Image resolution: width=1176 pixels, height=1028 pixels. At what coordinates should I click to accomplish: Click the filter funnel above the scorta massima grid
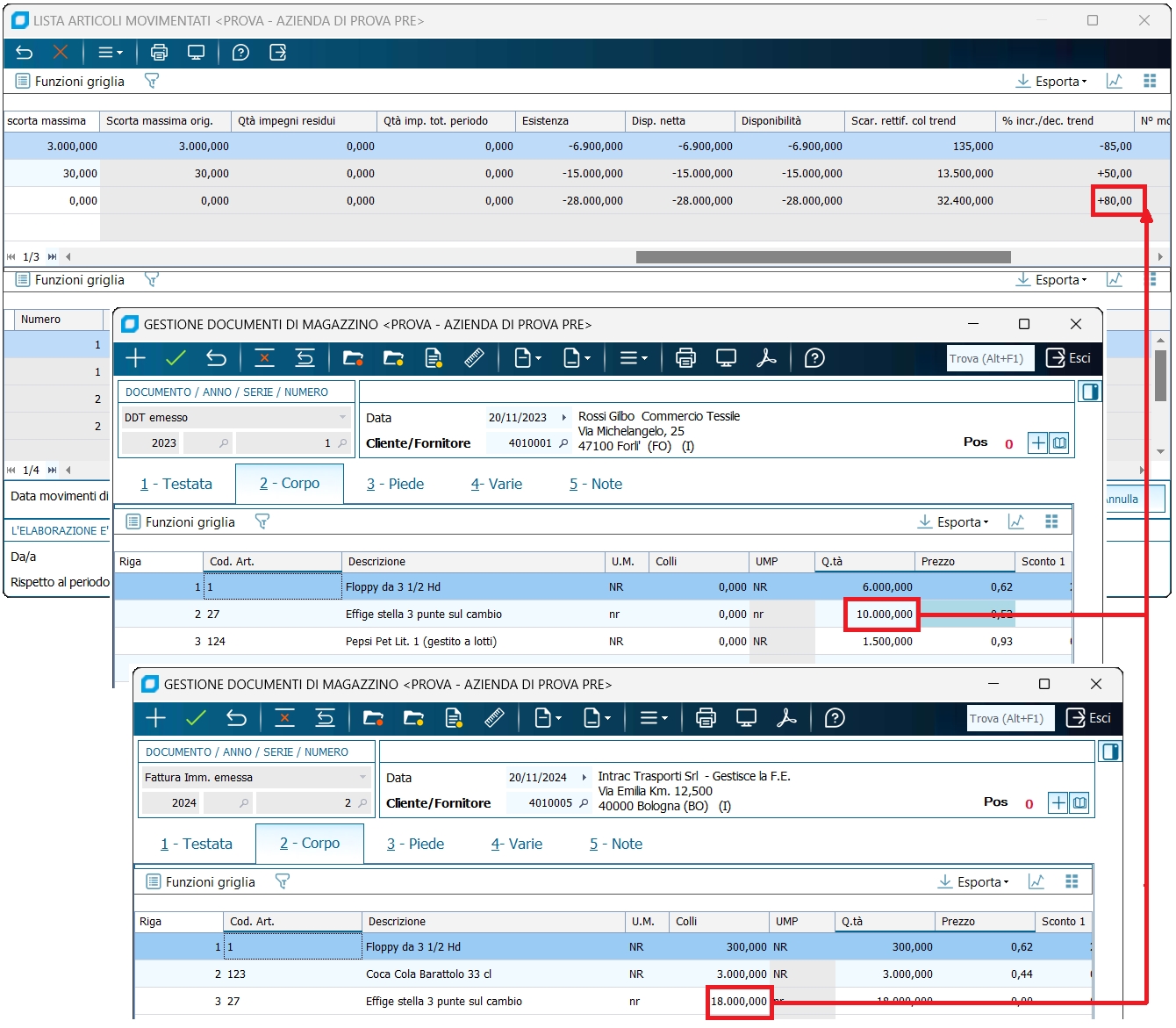pos(152,81)
